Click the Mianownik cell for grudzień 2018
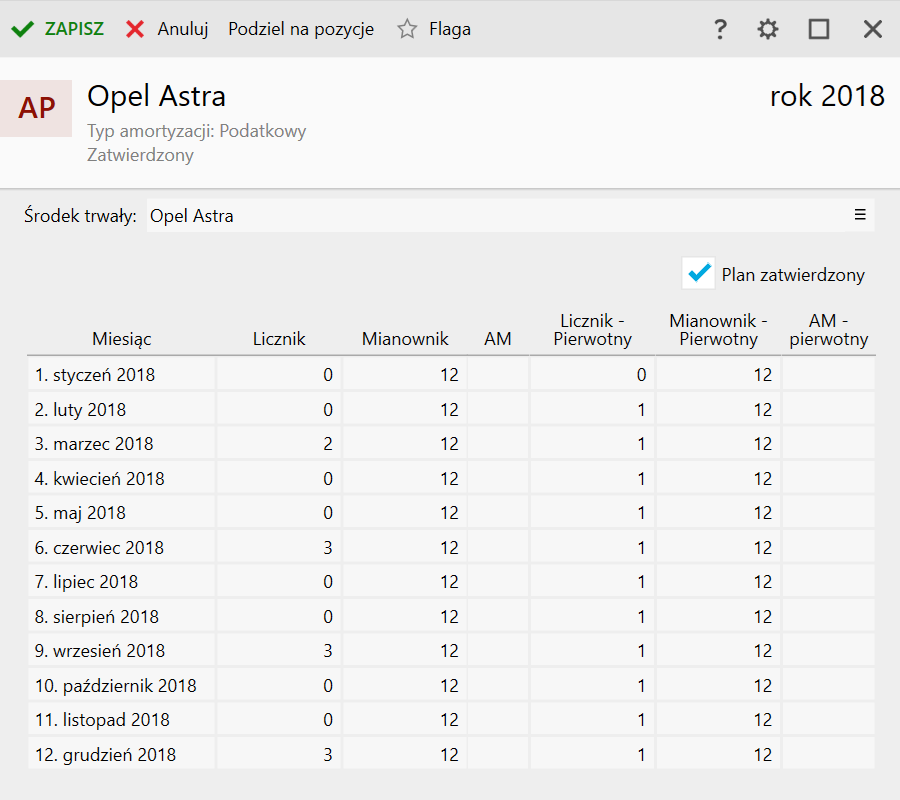Screen dimensions: 900x800 click(405, 755)
